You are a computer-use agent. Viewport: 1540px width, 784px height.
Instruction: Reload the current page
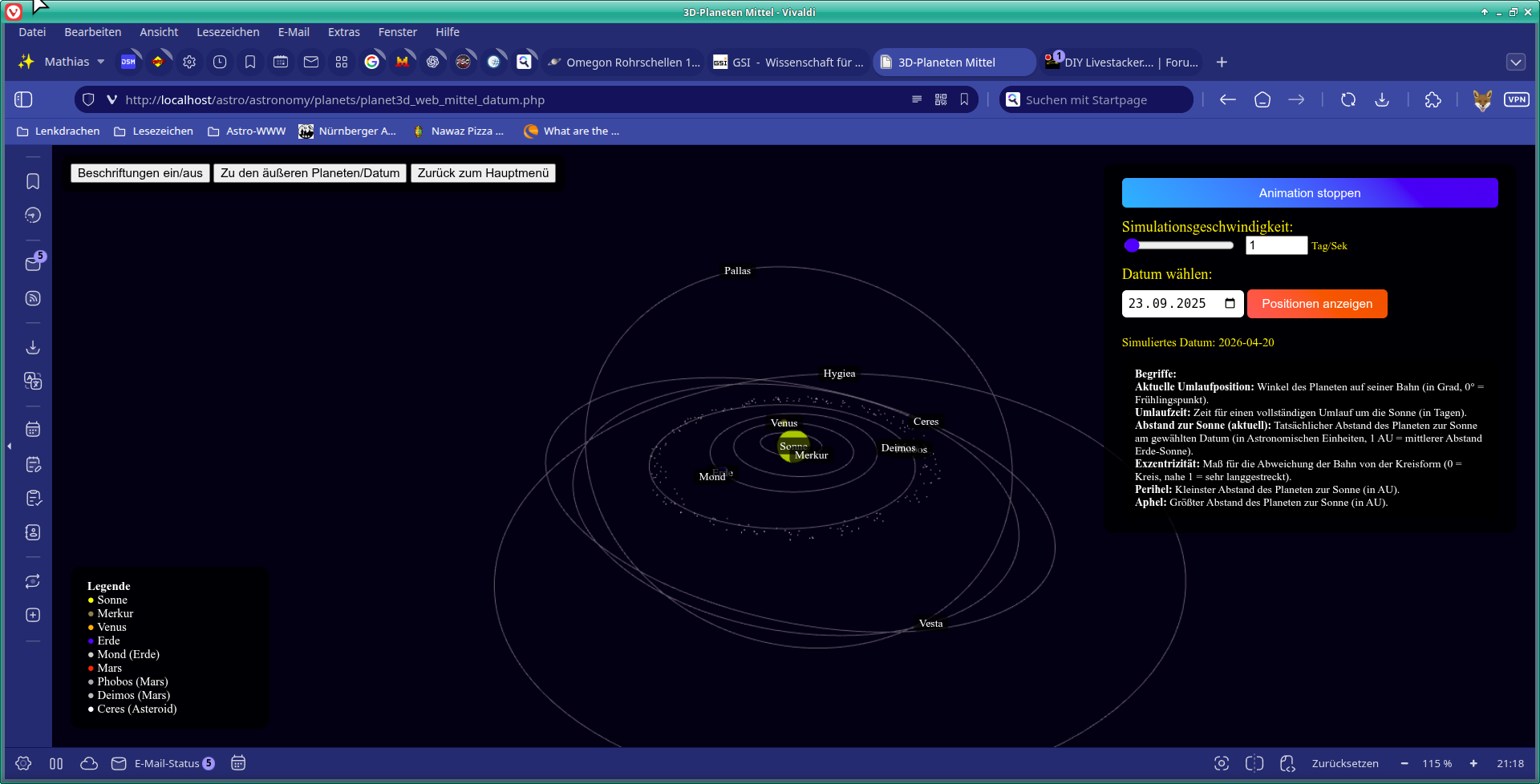(1348, 99)
